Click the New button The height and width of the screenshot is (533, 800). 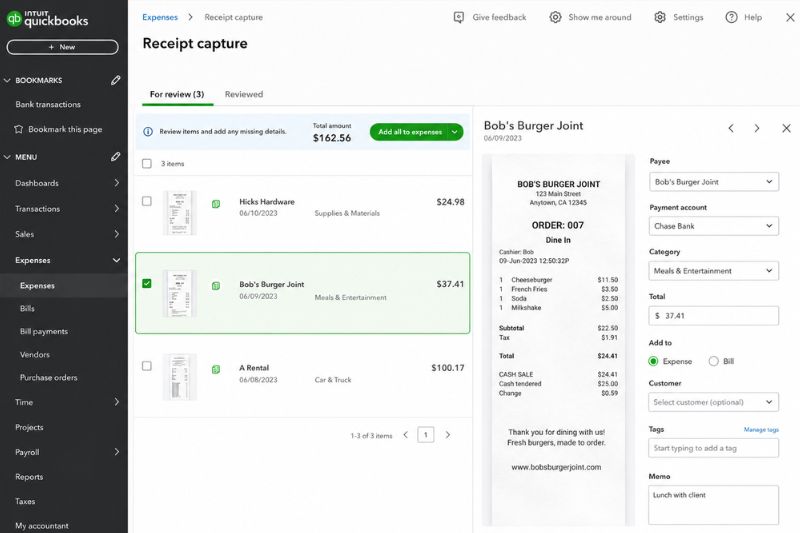62,47
